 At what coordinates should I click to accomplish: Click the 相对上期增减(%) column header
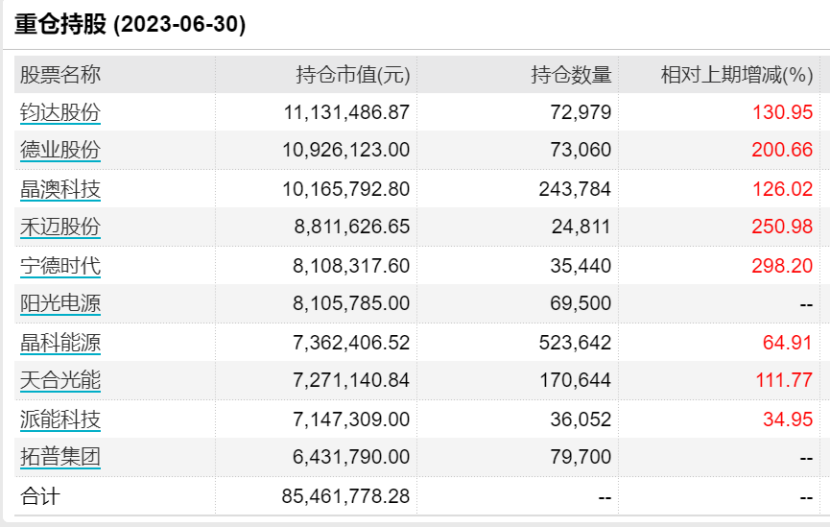pyautogui.click(x=737, y=75)
